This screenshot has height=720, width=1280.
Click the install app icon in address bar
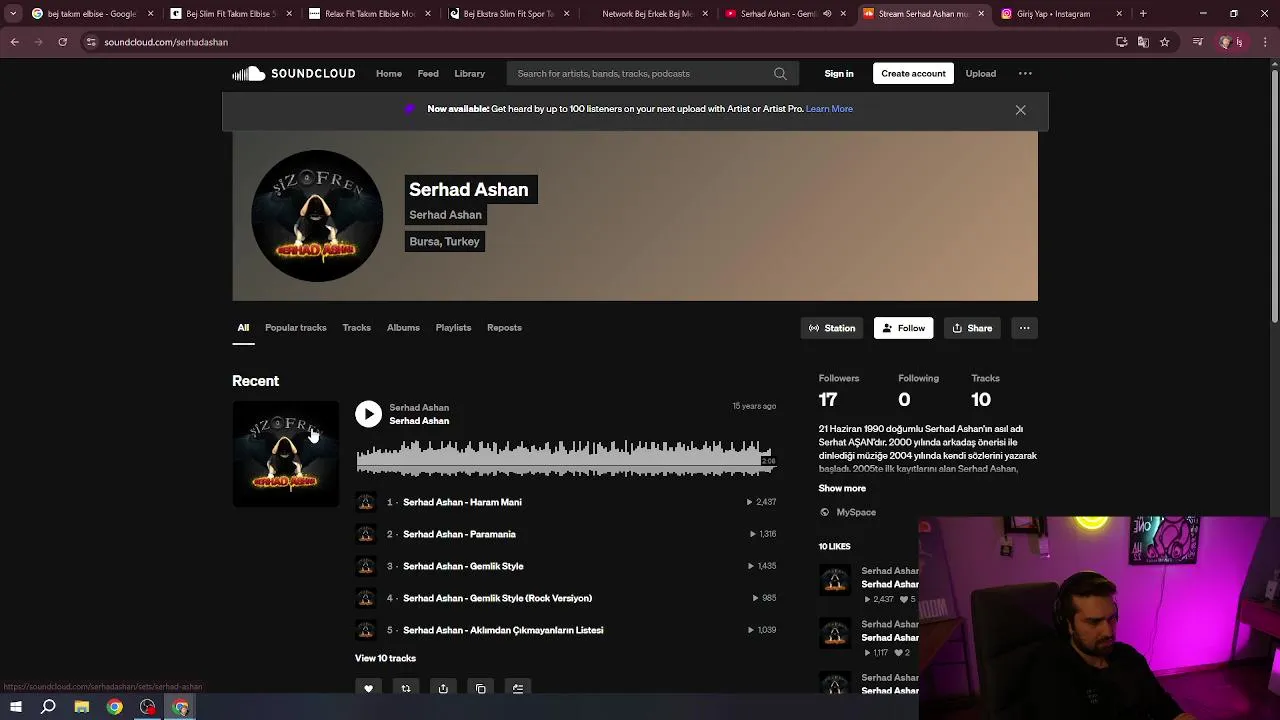coord(1121,42)
